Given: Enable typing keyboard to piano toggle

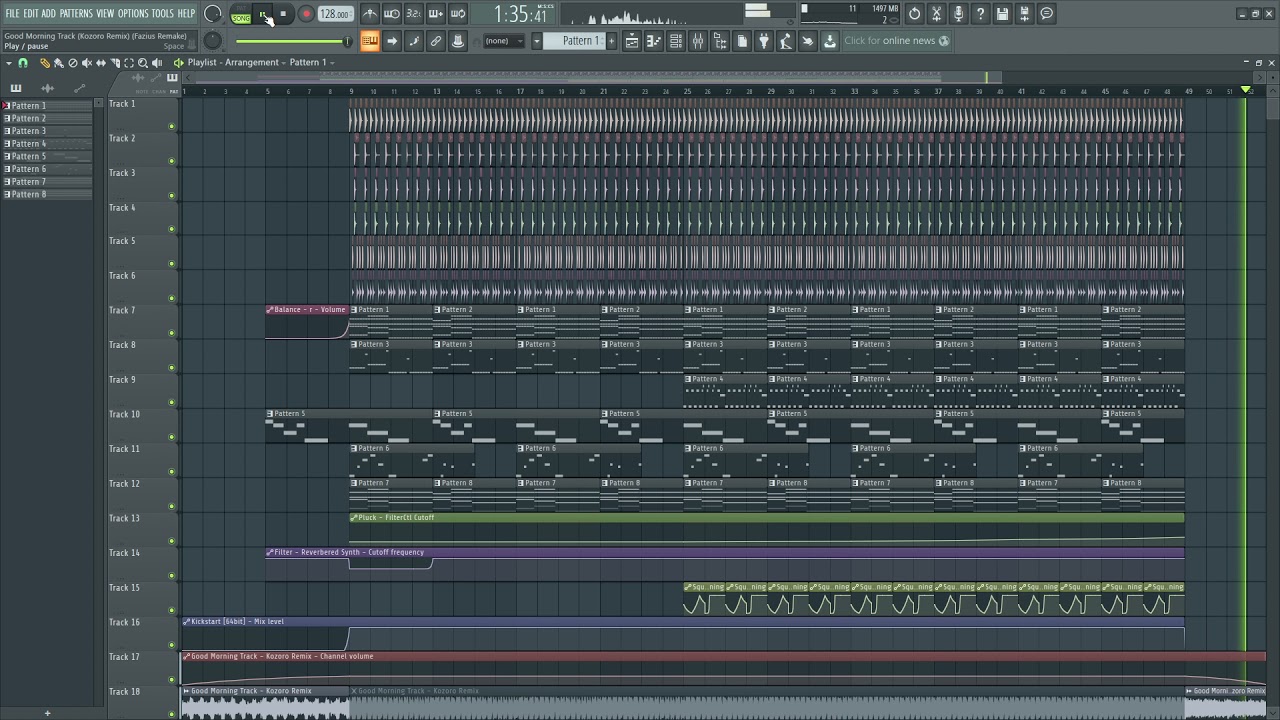Looking at the screenshot, I should click(x=370, y=41).
